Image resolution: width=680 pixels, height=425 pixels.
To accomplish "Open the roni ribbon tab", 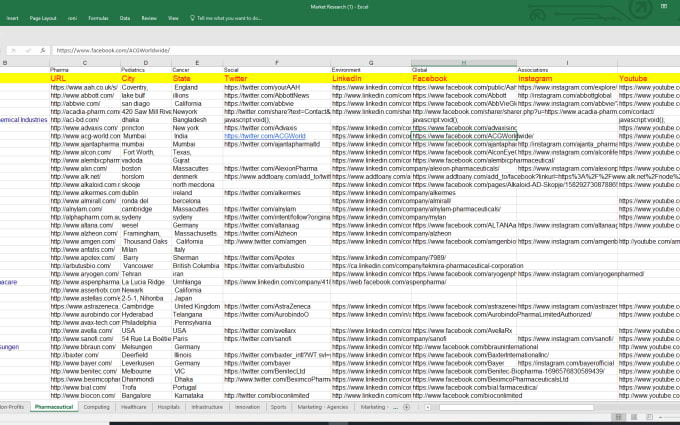I will 72,18.
